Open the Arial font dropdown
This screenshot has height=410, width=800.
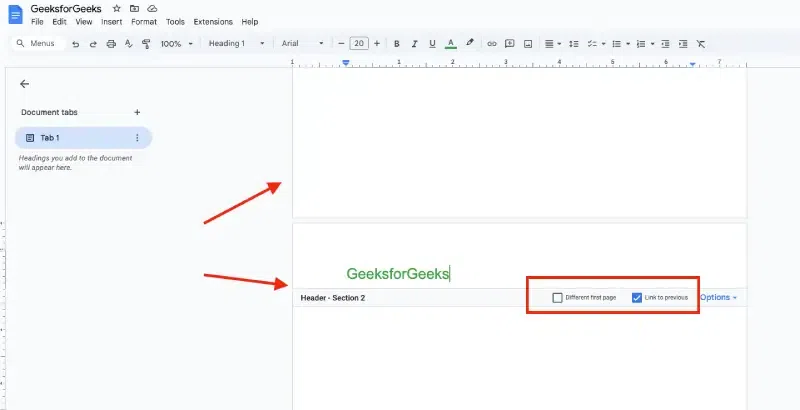pos(303,43)
